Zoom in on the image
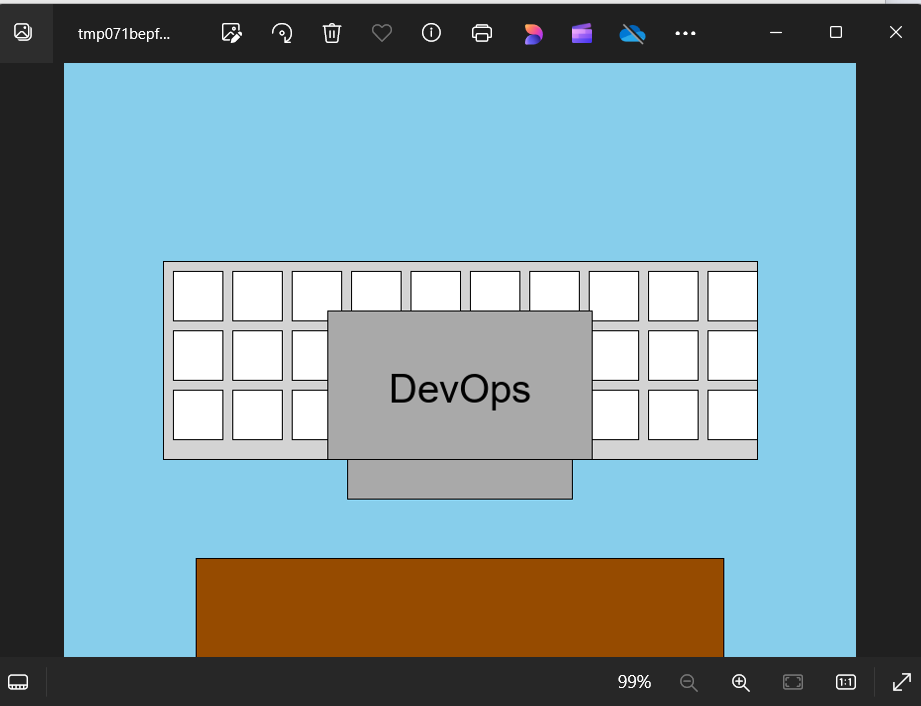 [740, 682]
